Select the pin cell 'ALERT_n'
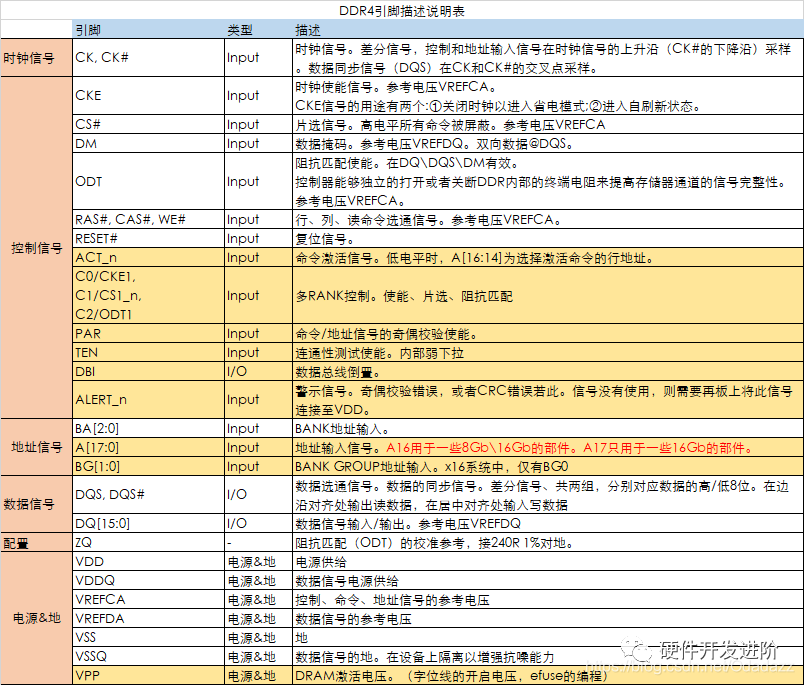This screenshot has width=804, height=685. [x=149, y=400]
